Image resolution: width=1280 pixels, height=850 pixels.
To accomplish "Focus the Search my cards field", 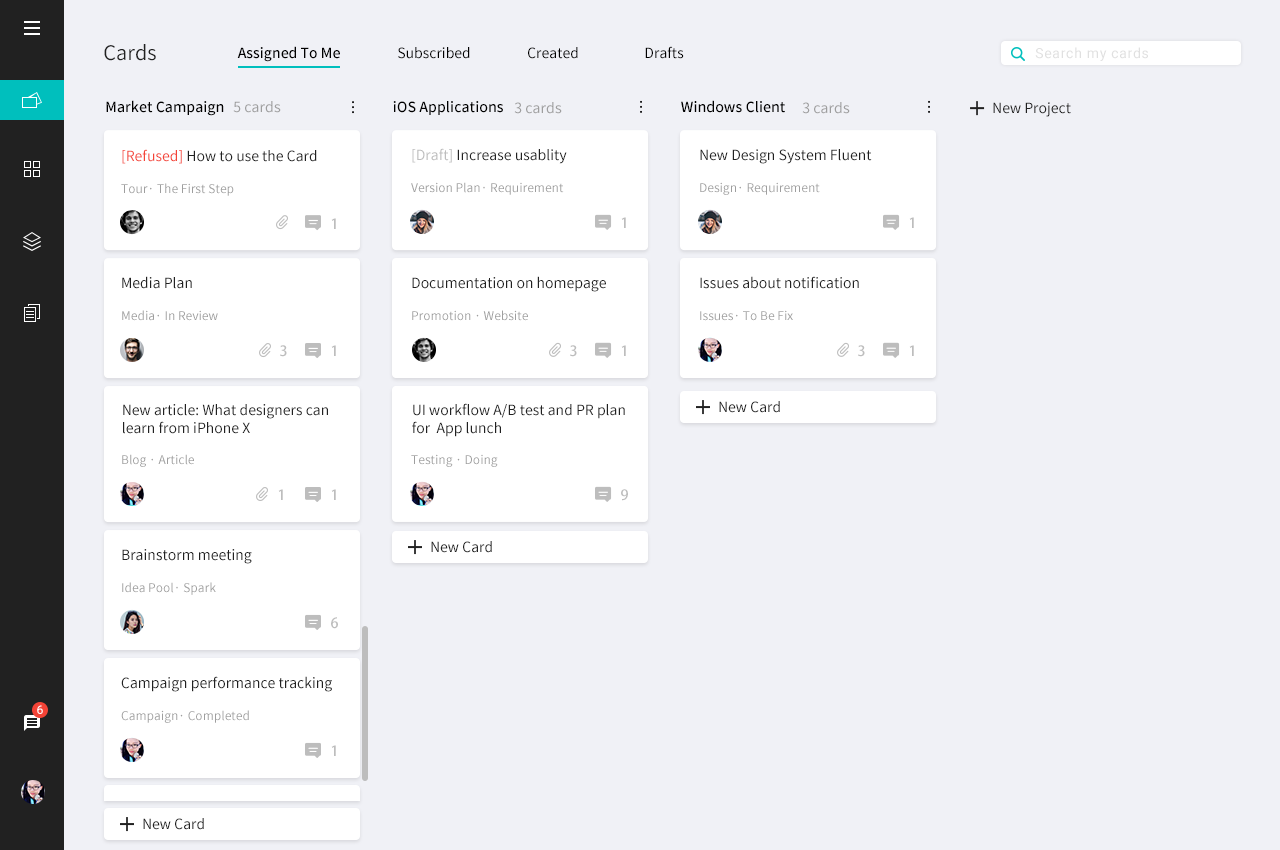I will coord(1130,54).
